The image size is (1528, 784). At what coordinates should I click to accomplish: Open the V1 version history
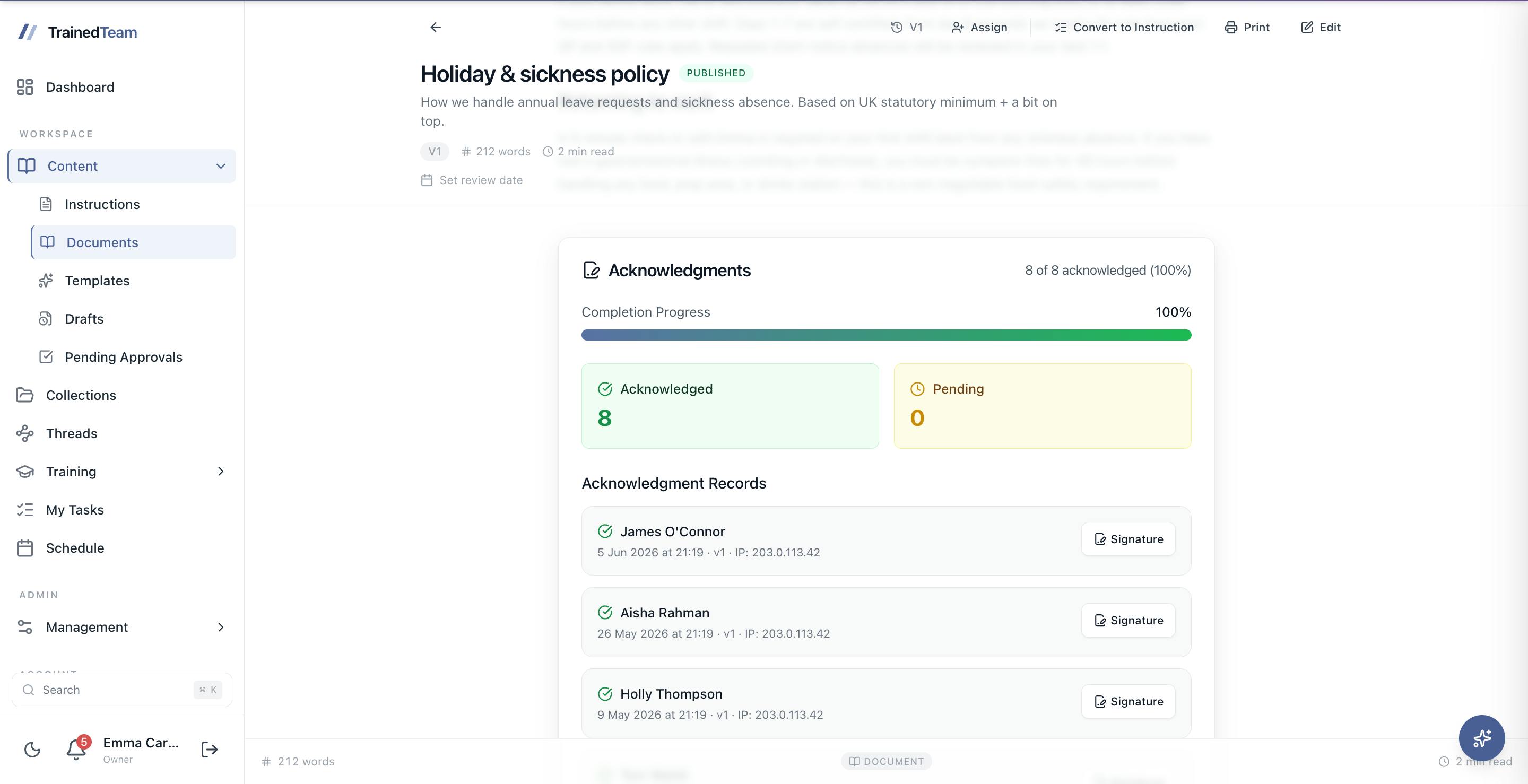coord(907,27)
